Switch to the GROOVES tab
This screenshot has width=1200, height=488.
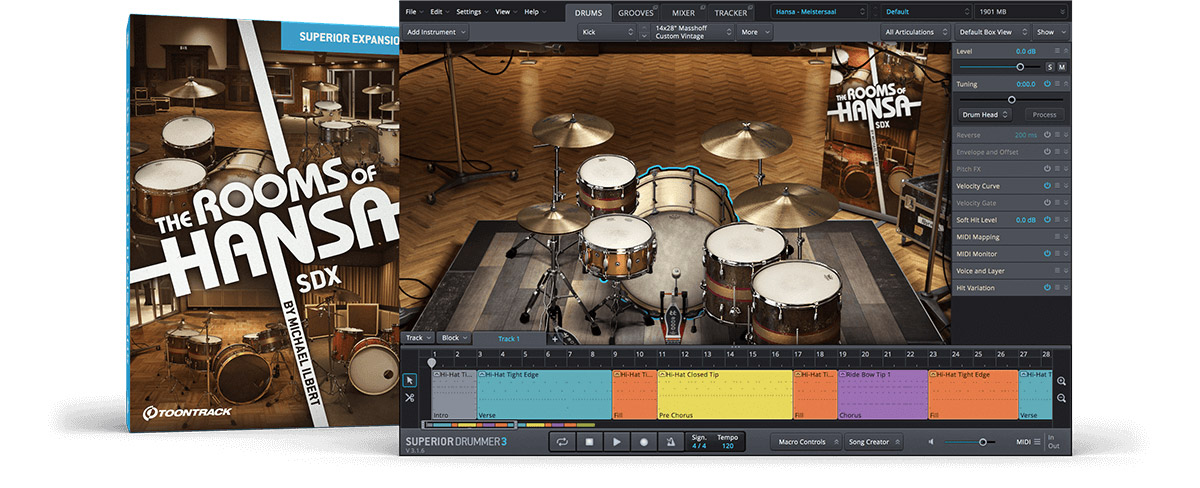pyautogui.click(x=634, y=12)
